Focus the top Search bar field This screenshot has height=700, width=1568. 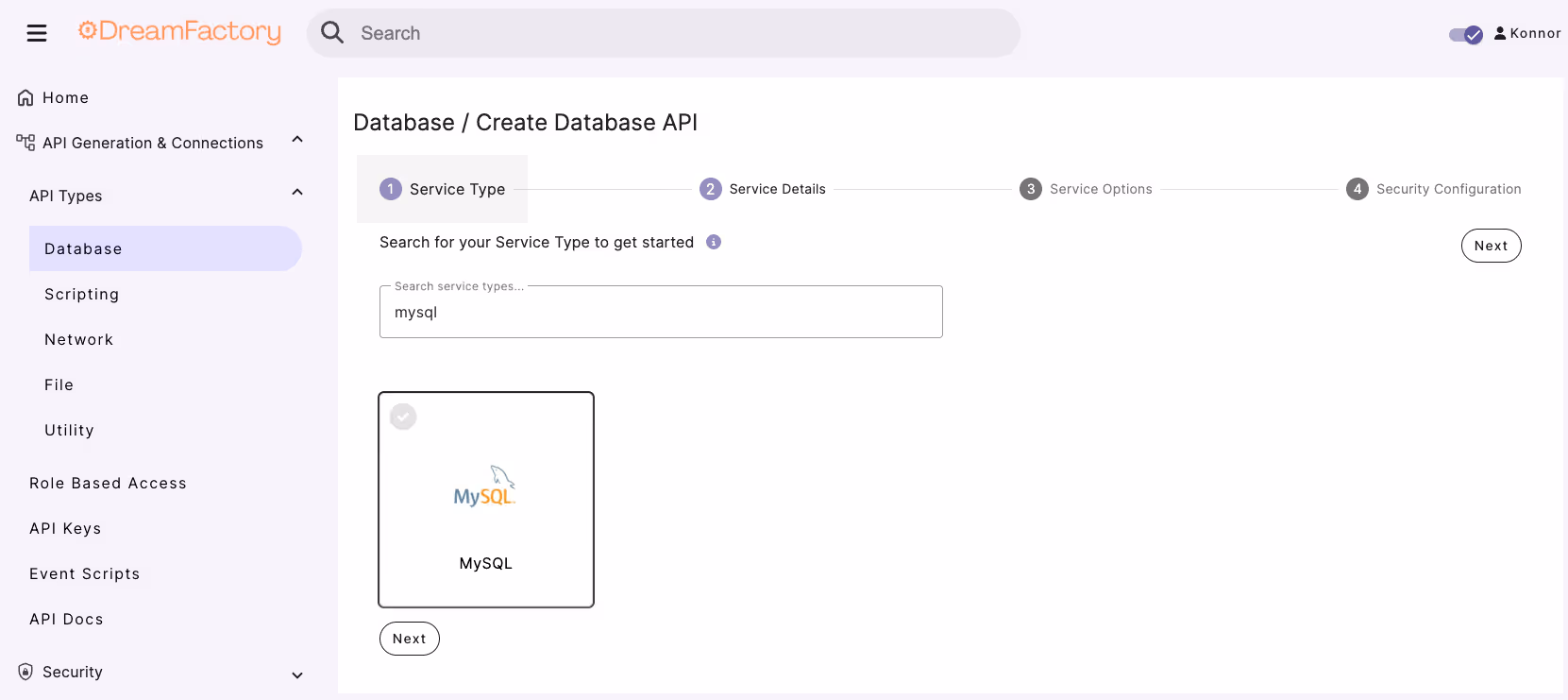[x=664, y=33]
